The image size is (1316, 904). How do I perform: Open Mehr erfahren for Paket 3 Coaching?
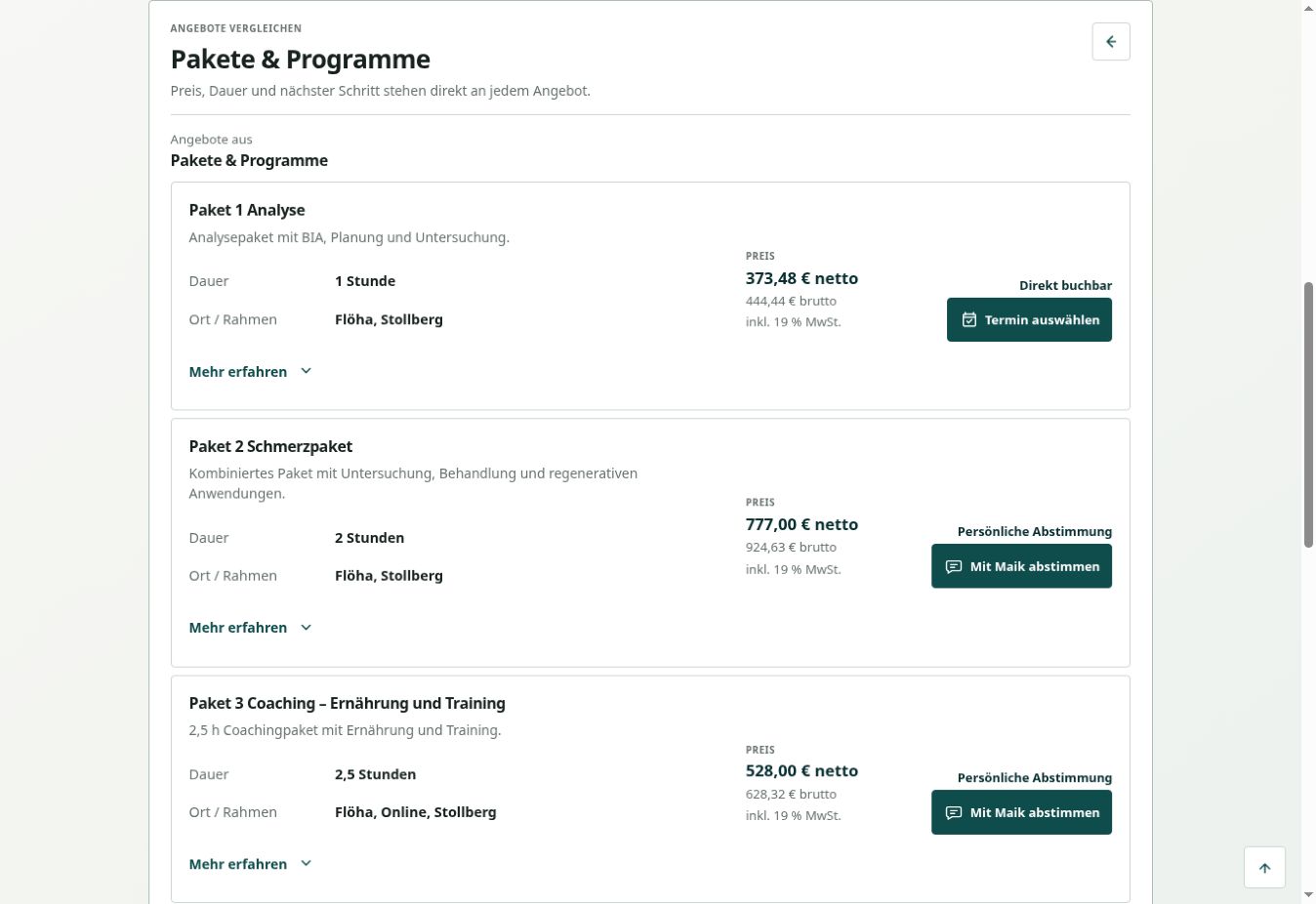coord(250,864)
